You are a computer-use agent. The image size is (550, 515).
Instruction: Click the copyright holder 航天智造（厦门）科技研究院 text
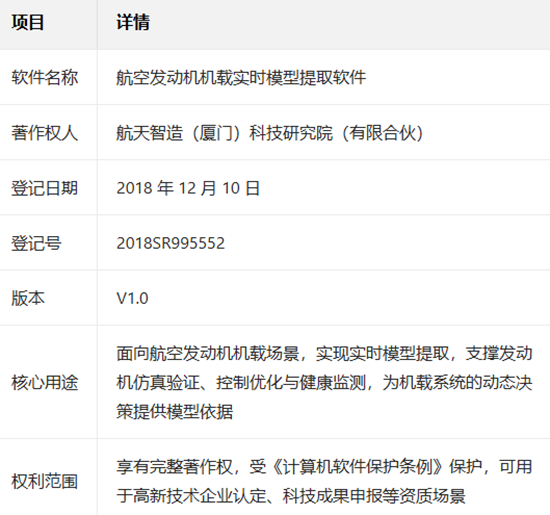[x=224, y=133]
